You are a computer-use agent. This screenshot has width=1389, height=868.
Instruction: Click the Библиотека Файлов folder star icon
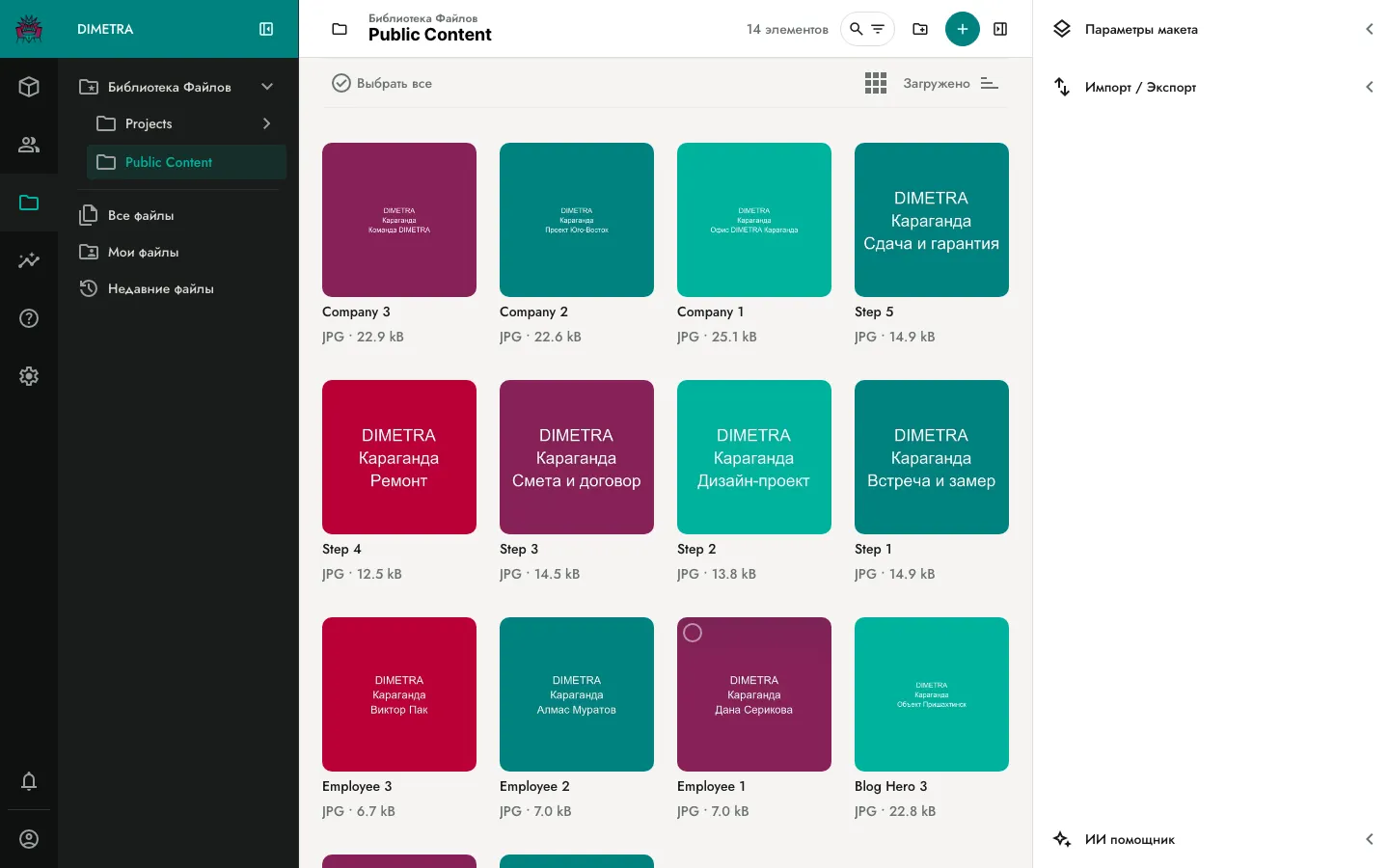click(x=89, y=87)
